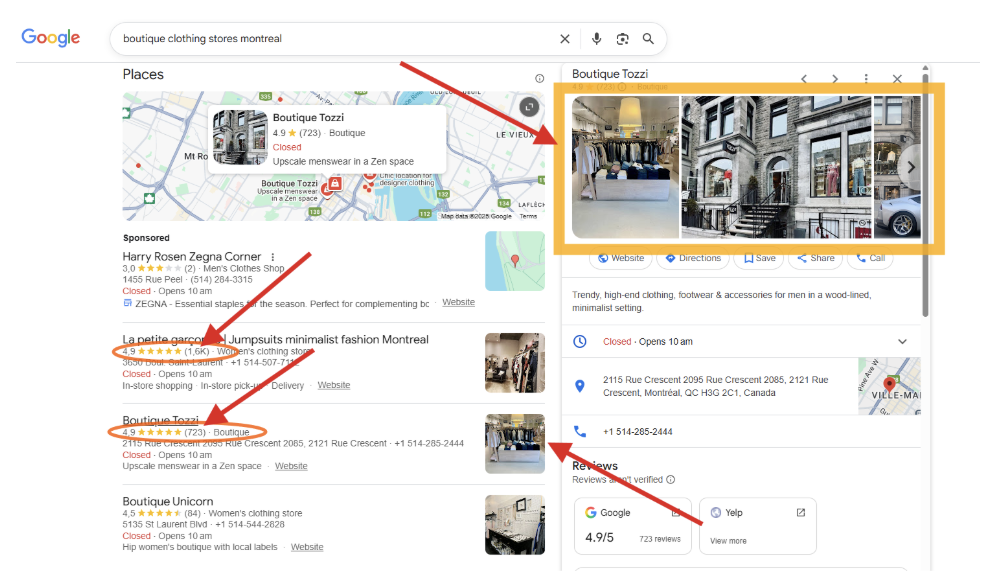Screen dimensions: 988x584
Task: Show next photos in Tozzi carousel
Action: [x=909, y=168]
